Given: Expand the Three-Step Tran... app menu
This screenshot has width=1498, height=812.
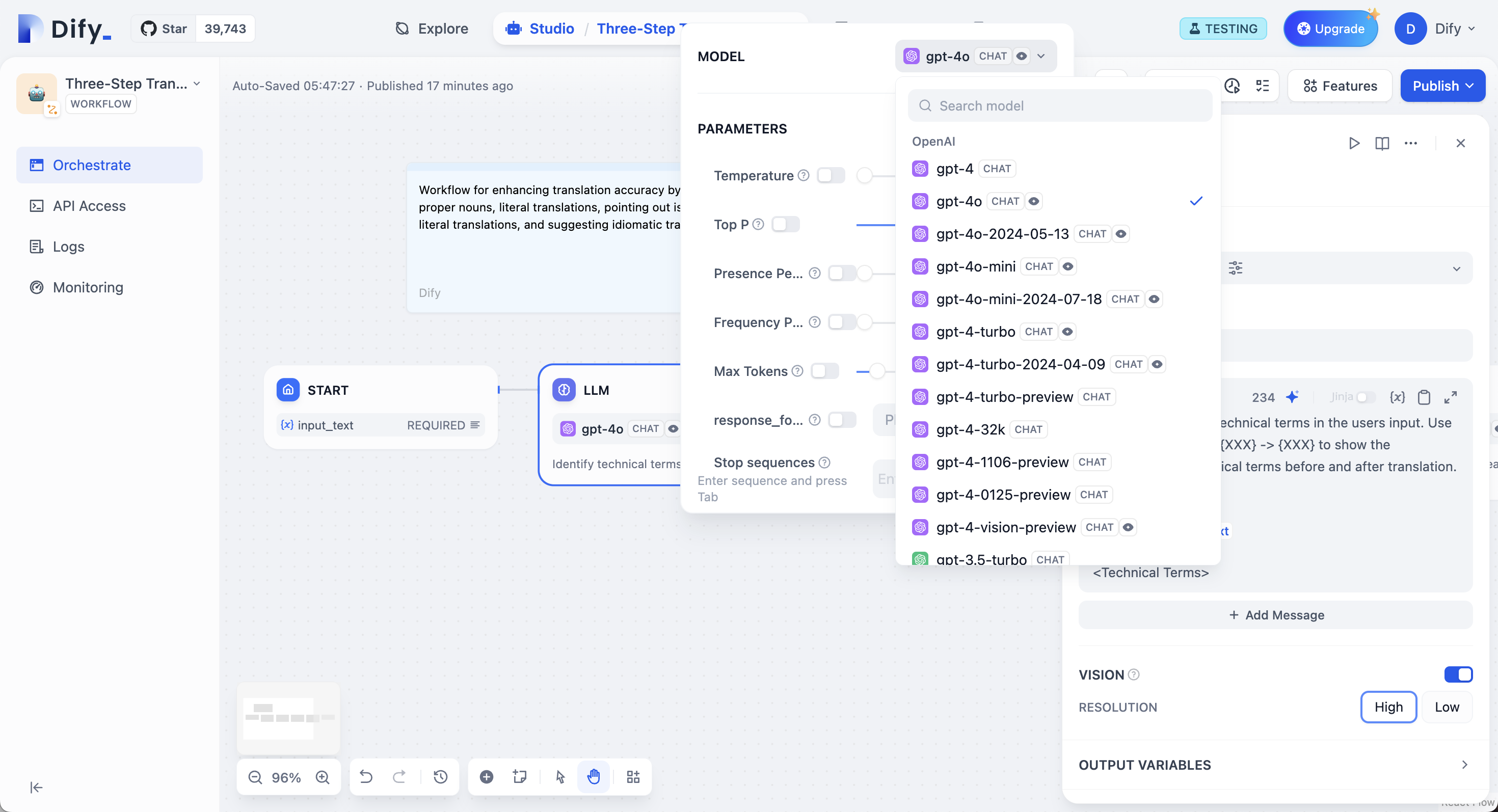Looking at the screenshot, I should click(197, 84).
